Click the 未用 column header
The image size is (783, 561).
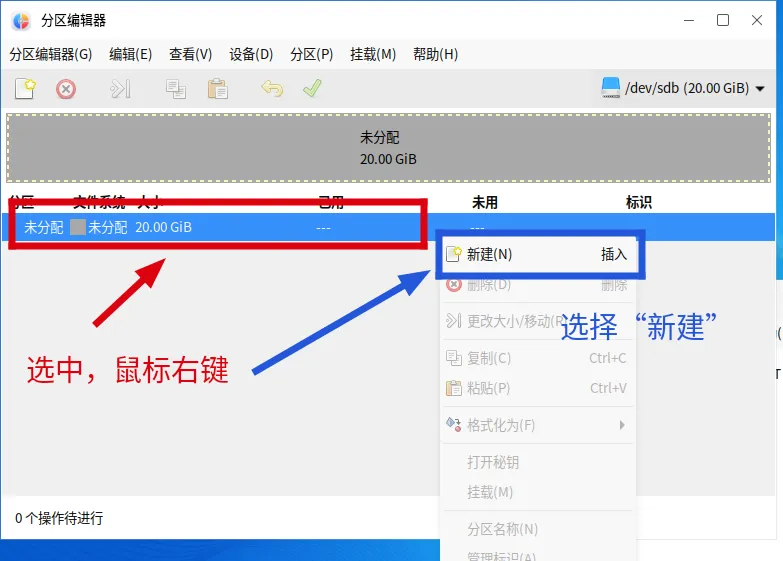[485, 202]
